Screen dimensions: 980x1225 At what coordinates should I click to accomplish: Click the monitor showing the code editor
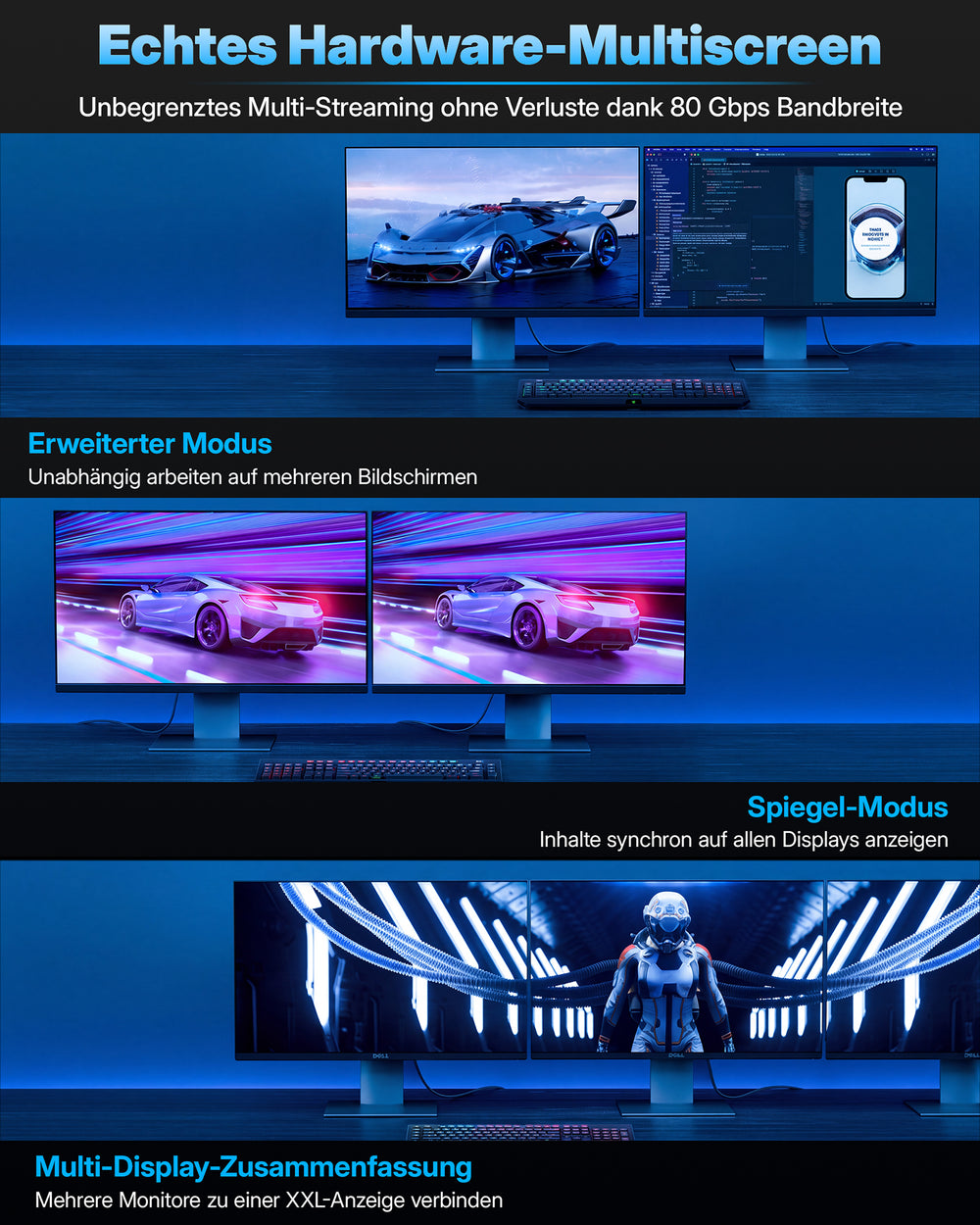(790, 231)
